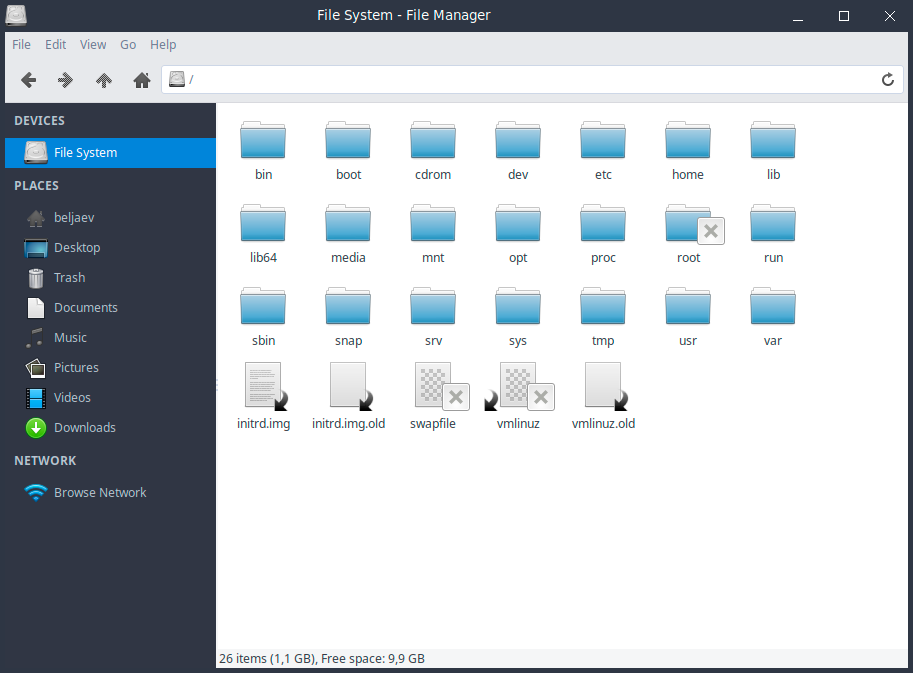Open the File menu
The image size is (913, 673).
(22, 45)
